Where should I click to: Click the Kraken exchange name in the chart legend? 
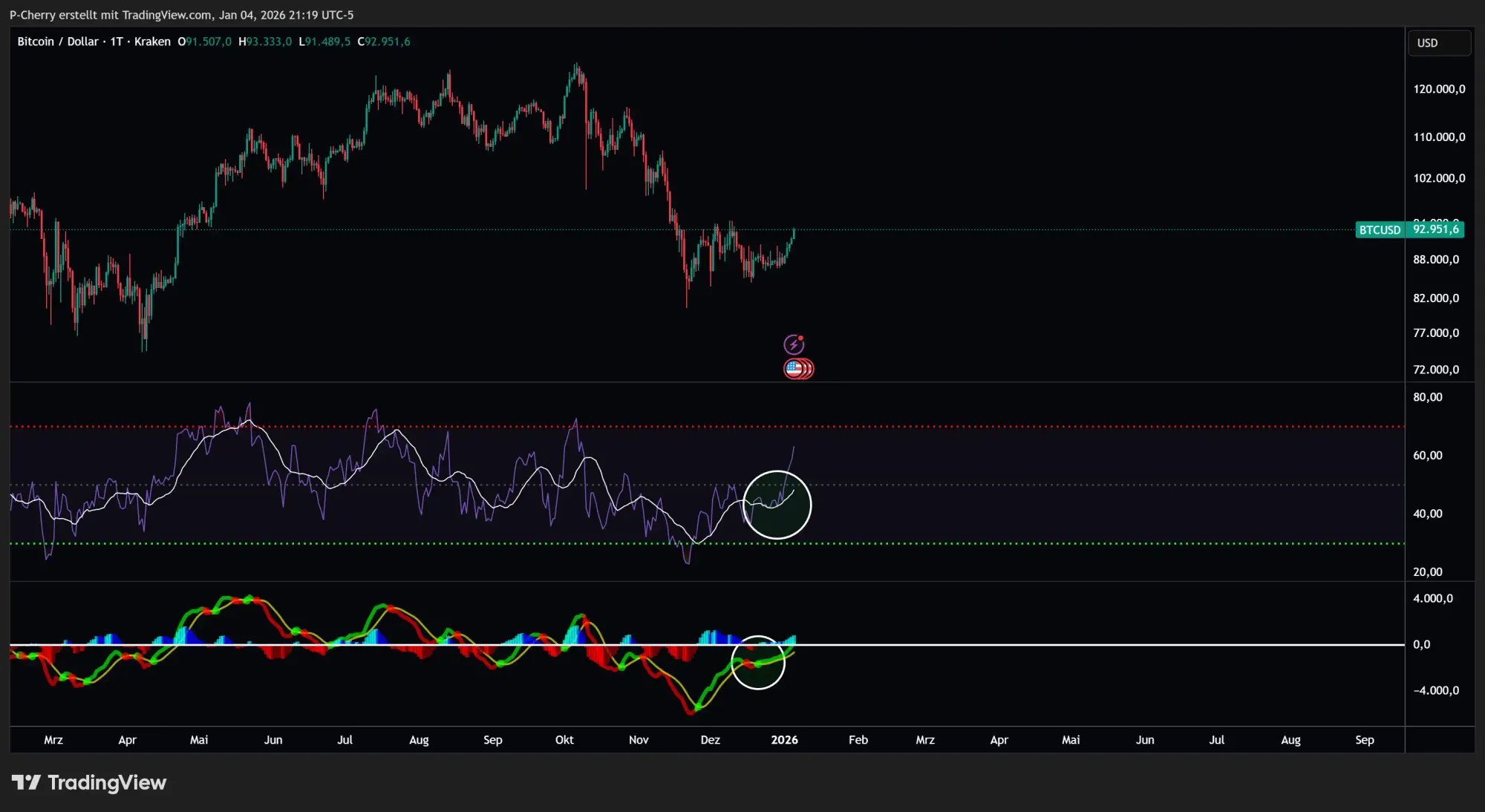(151, 42)
